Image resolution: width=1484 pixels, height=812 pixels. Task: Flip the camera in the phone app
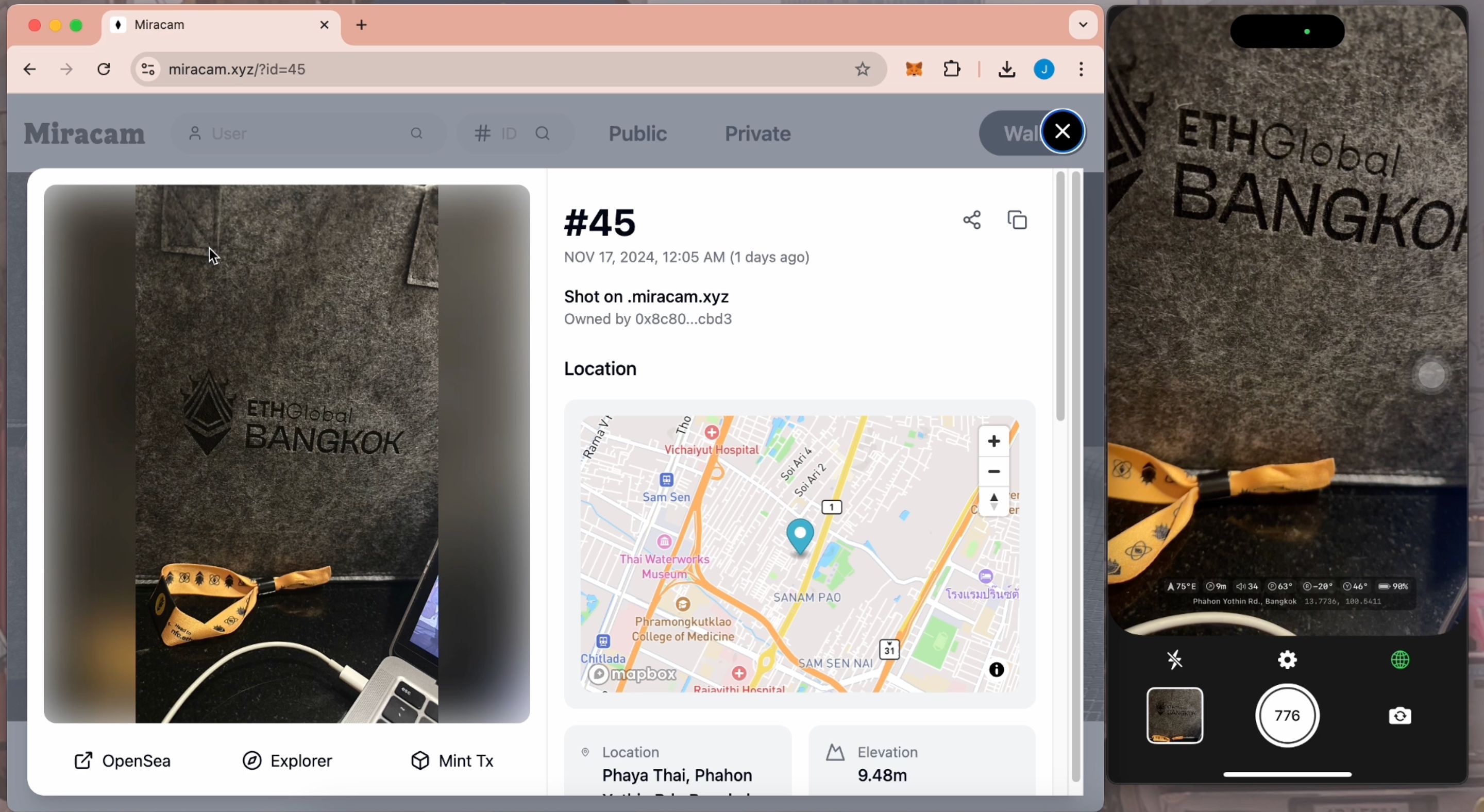(1400, 716)
